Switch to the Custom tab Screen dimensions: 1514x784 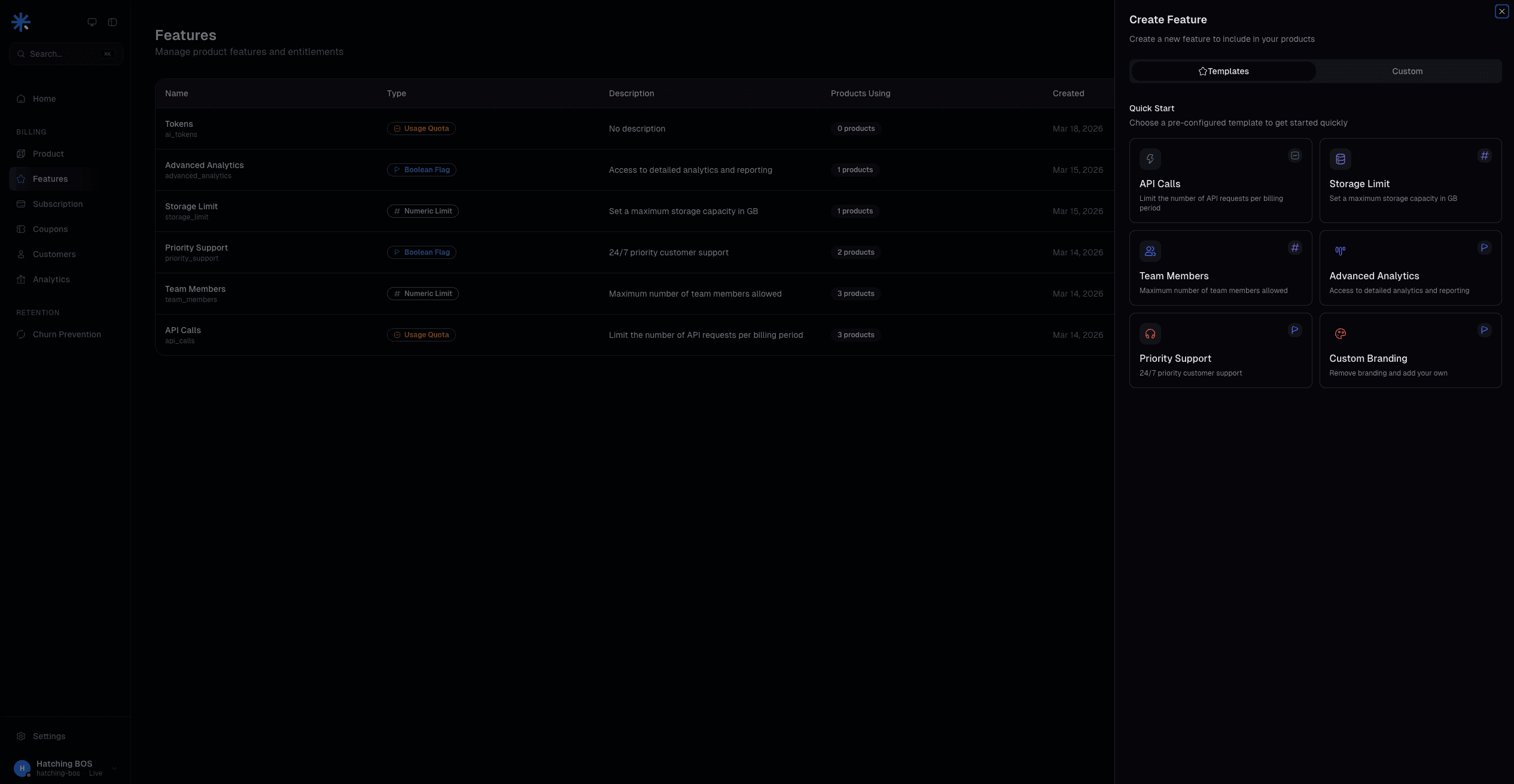(x=1407, y=71)
